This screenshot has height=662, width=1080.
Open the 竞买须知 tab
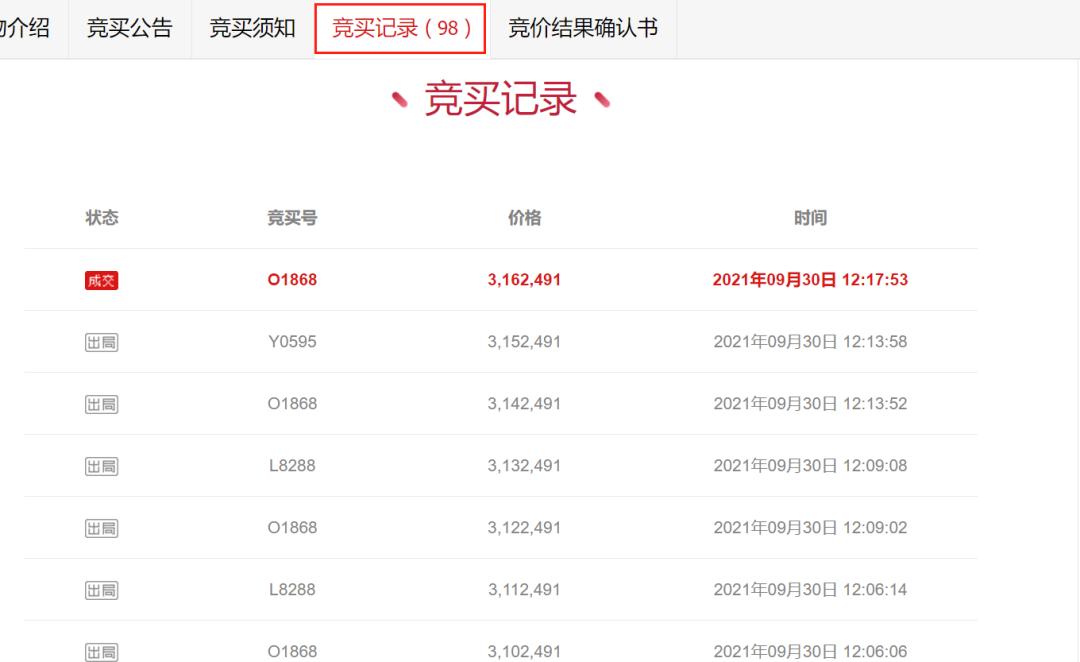coord(248,28)
